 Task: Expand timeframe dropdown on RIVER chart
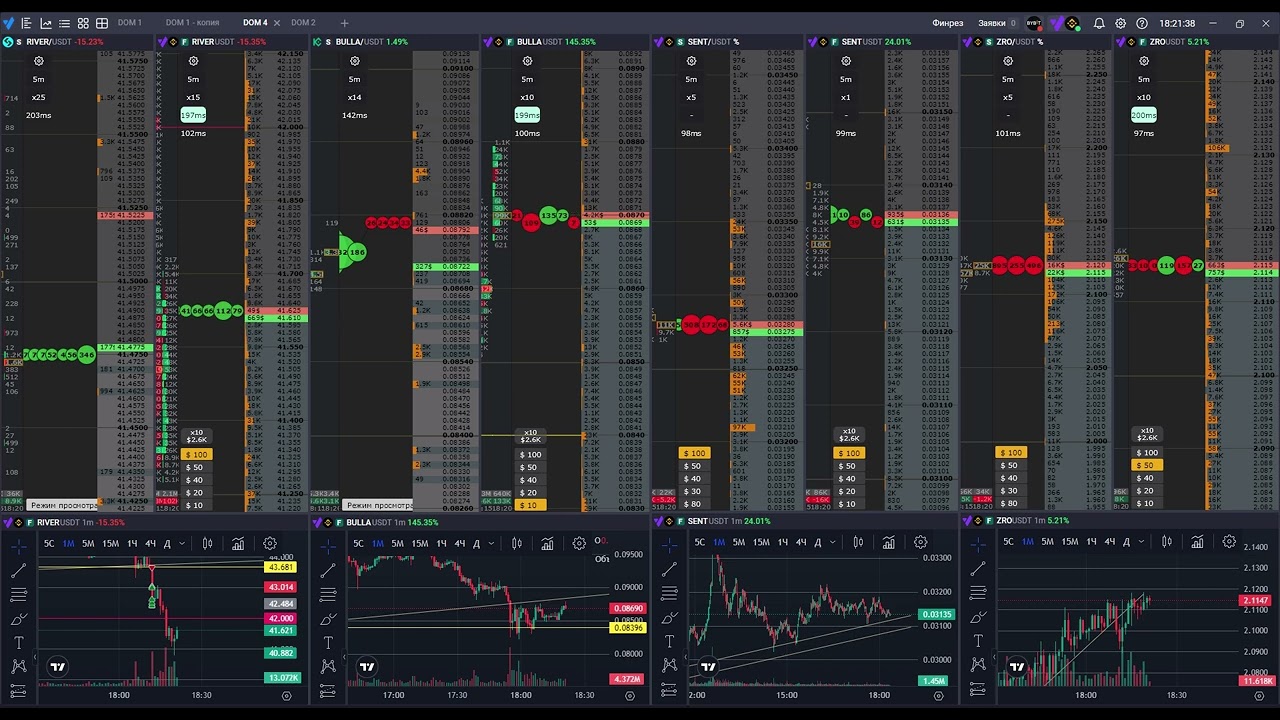click(182, 544)
